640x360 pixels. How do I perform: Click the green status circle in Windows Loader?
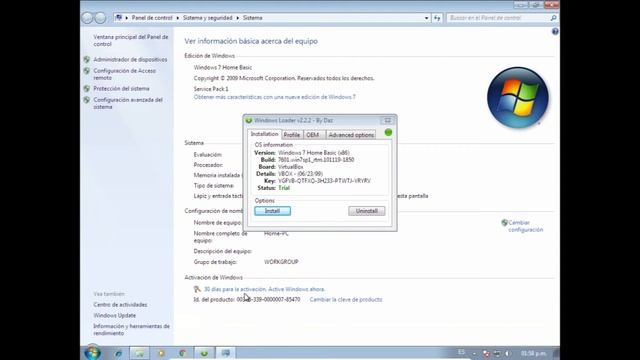pyautogui.click(x=388, y=132)
